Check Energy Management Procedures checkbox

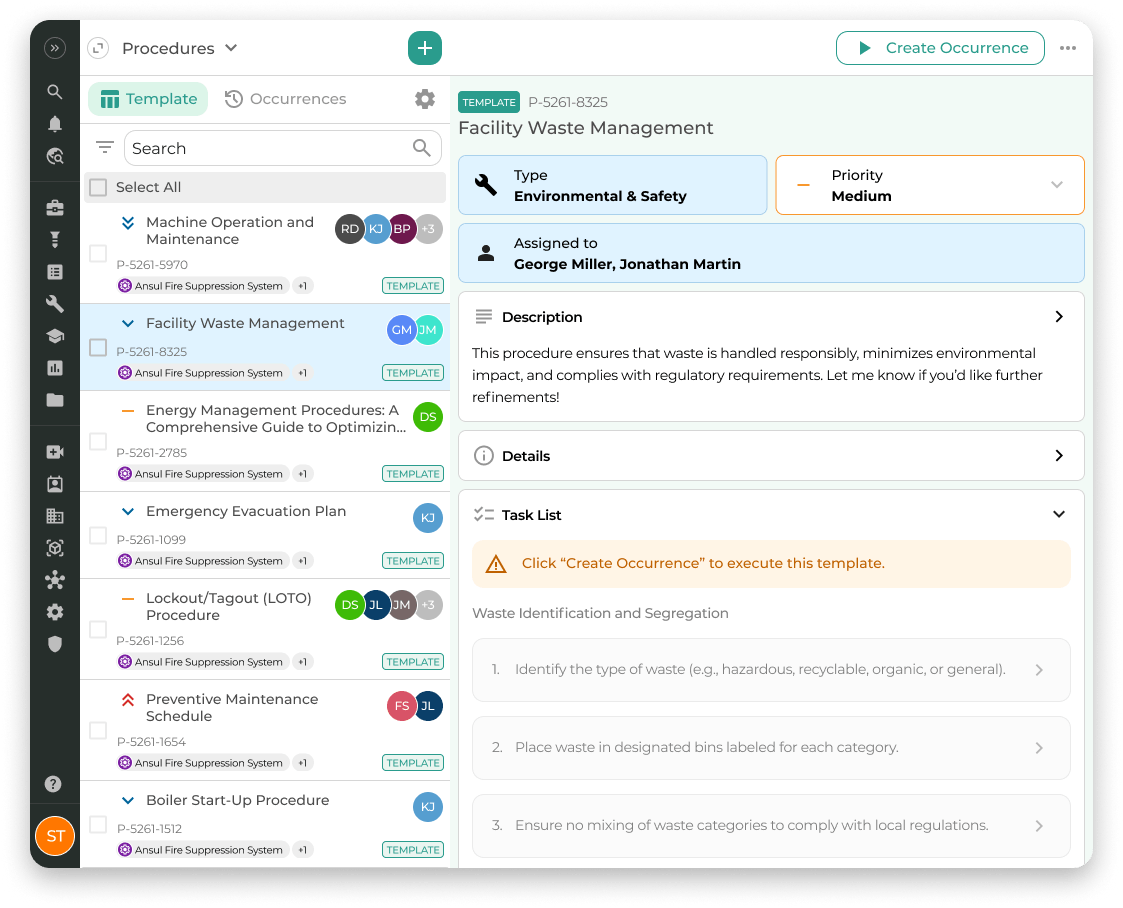click(x=97, y=441)
